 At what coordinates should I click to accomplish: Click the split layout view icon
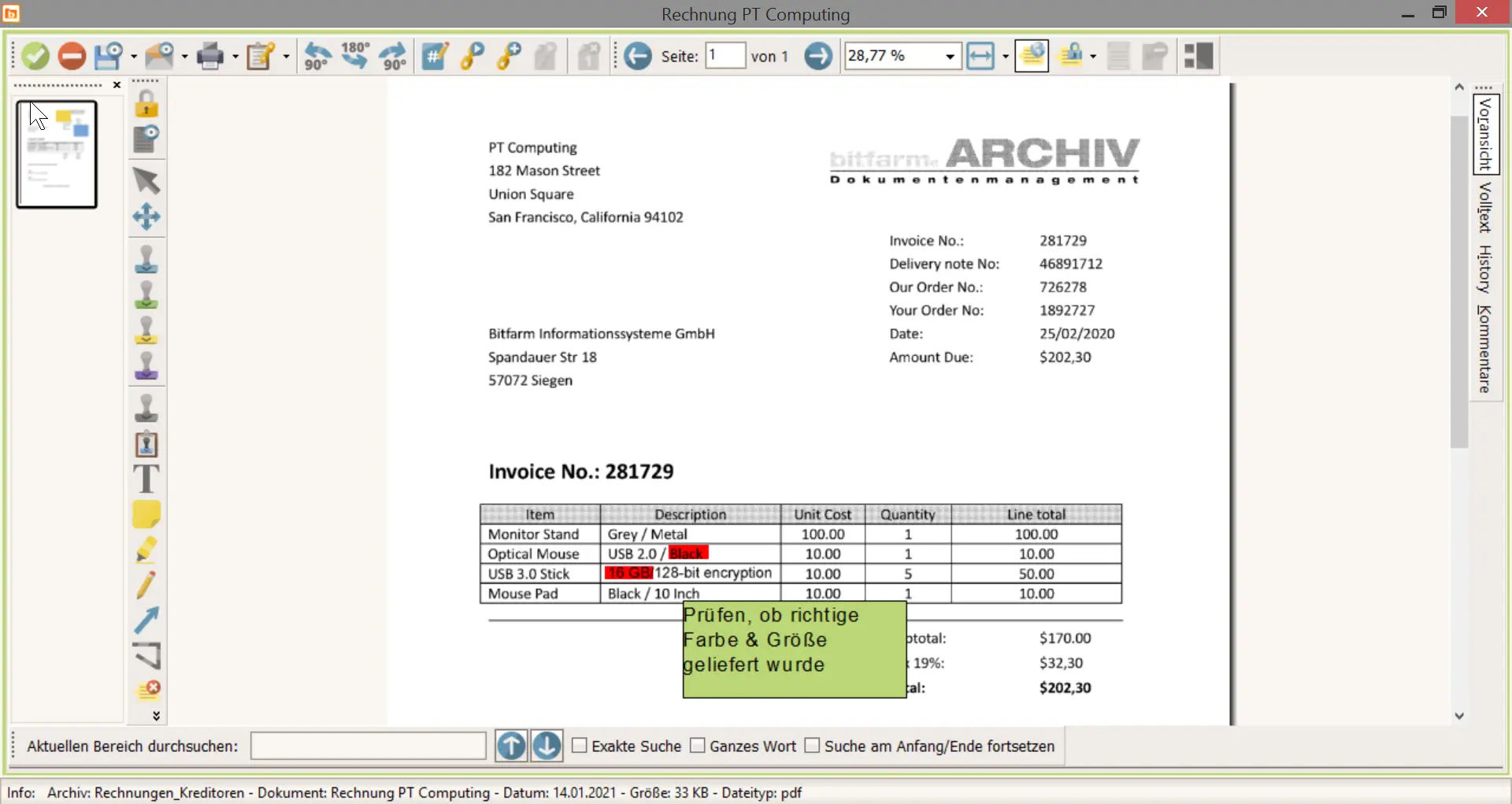tap(1198, 56)
